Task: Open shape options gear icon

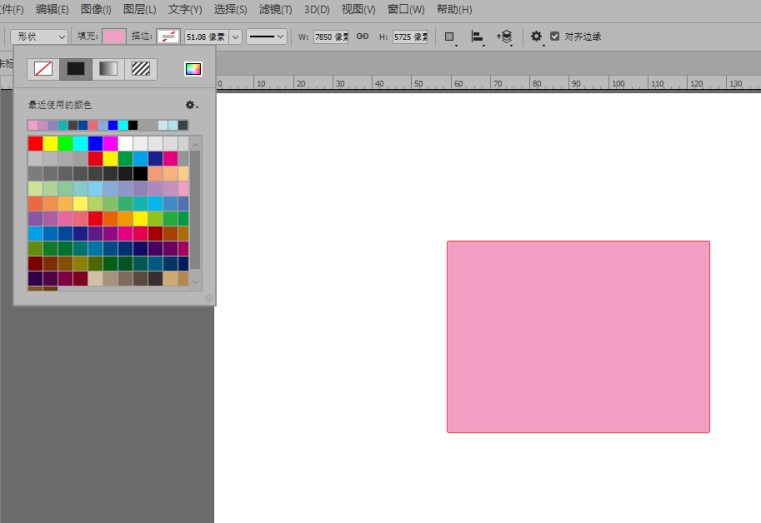Action: (536, 37)
